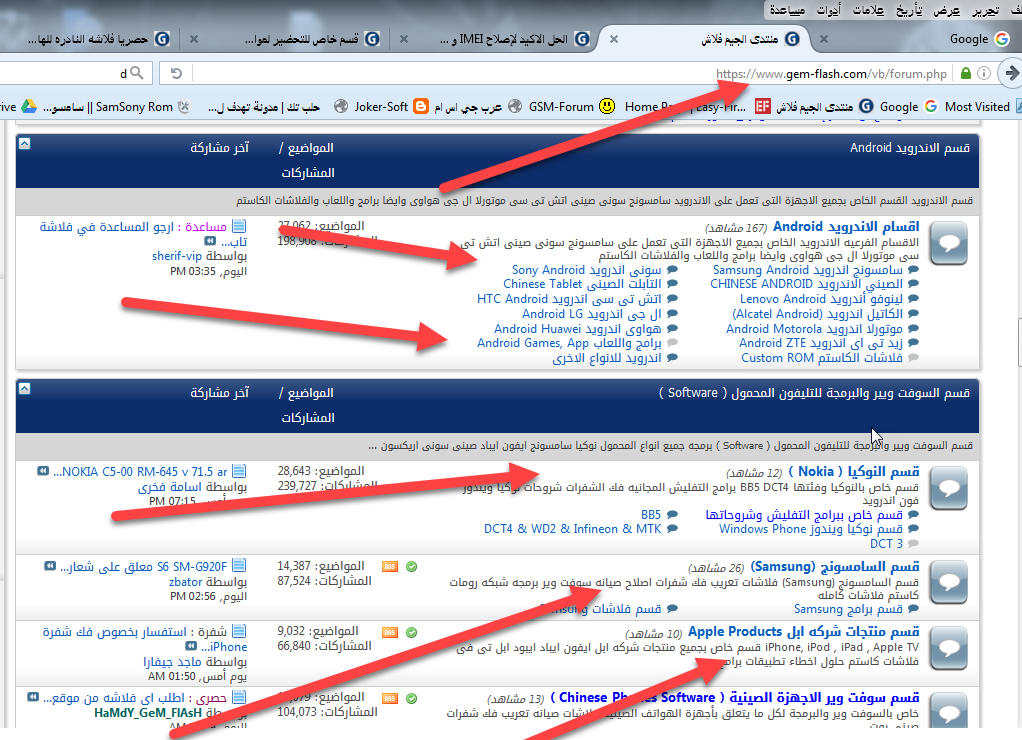Click the go arrow beside the address bar
The width and height of the screenshot is (1022, 740).
pyautogui.click(x=1011, y=73)
